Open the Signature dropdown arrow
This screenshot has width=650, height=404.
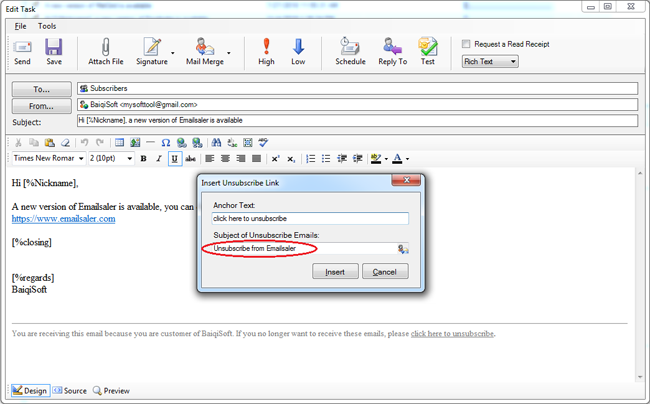172,53
